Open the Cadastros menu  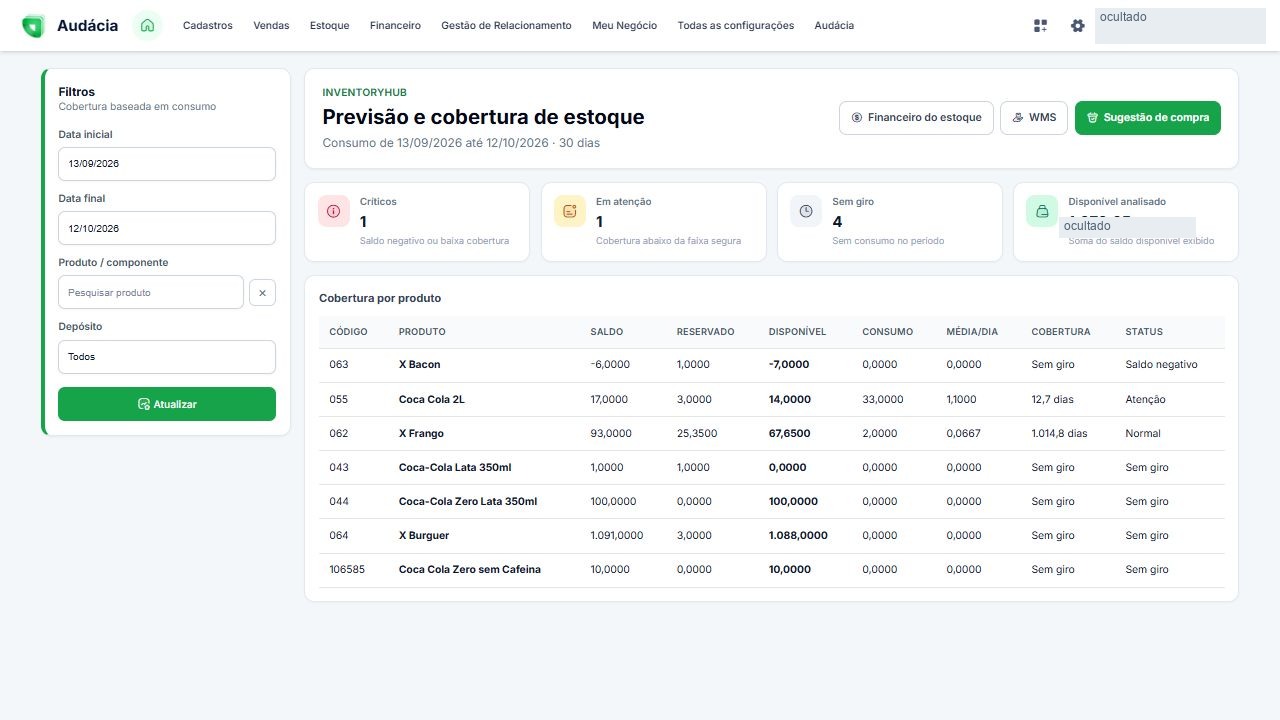coord(208,26)
